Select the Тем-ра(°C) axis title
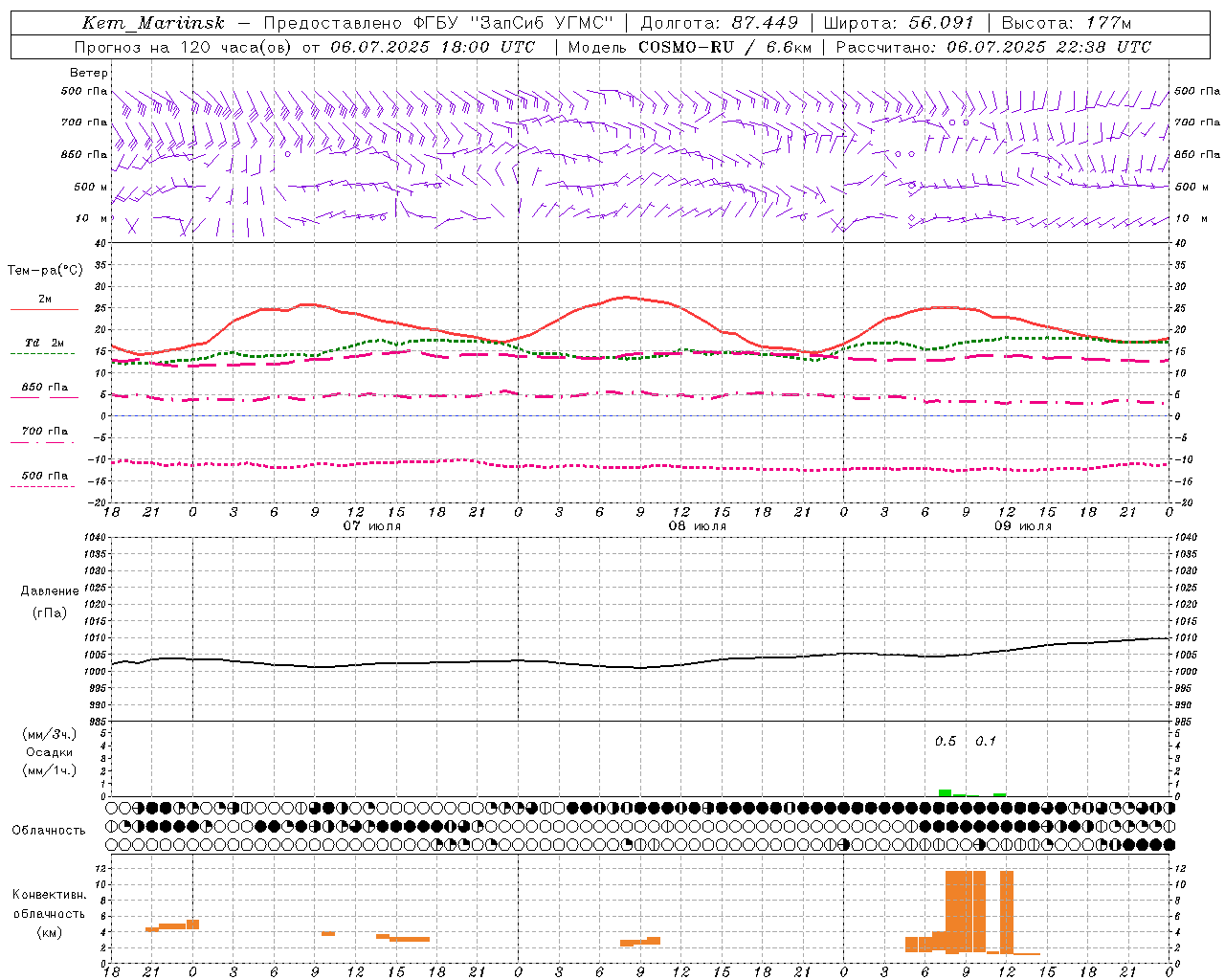This screenshot has height=980, width=1225. [x=45, y=271]
